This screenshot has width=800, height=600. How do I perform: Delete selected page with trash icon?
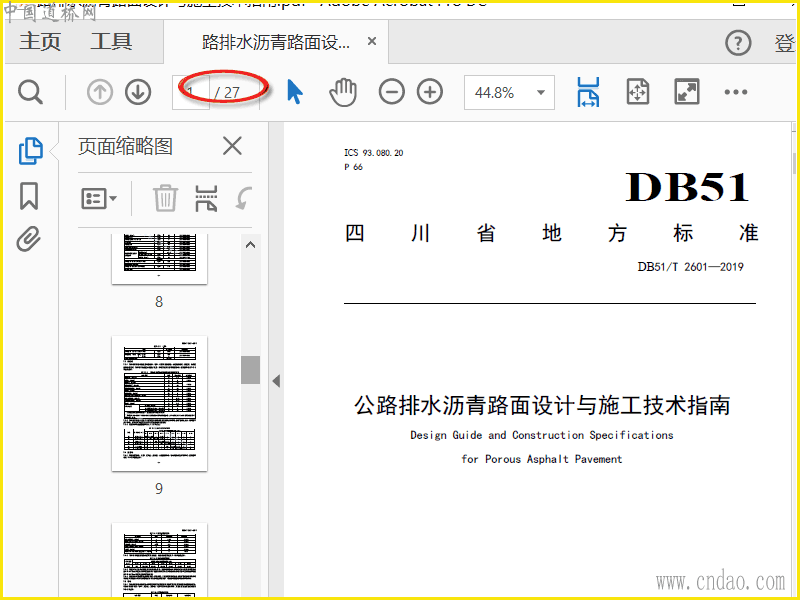[x=165, y=198]
